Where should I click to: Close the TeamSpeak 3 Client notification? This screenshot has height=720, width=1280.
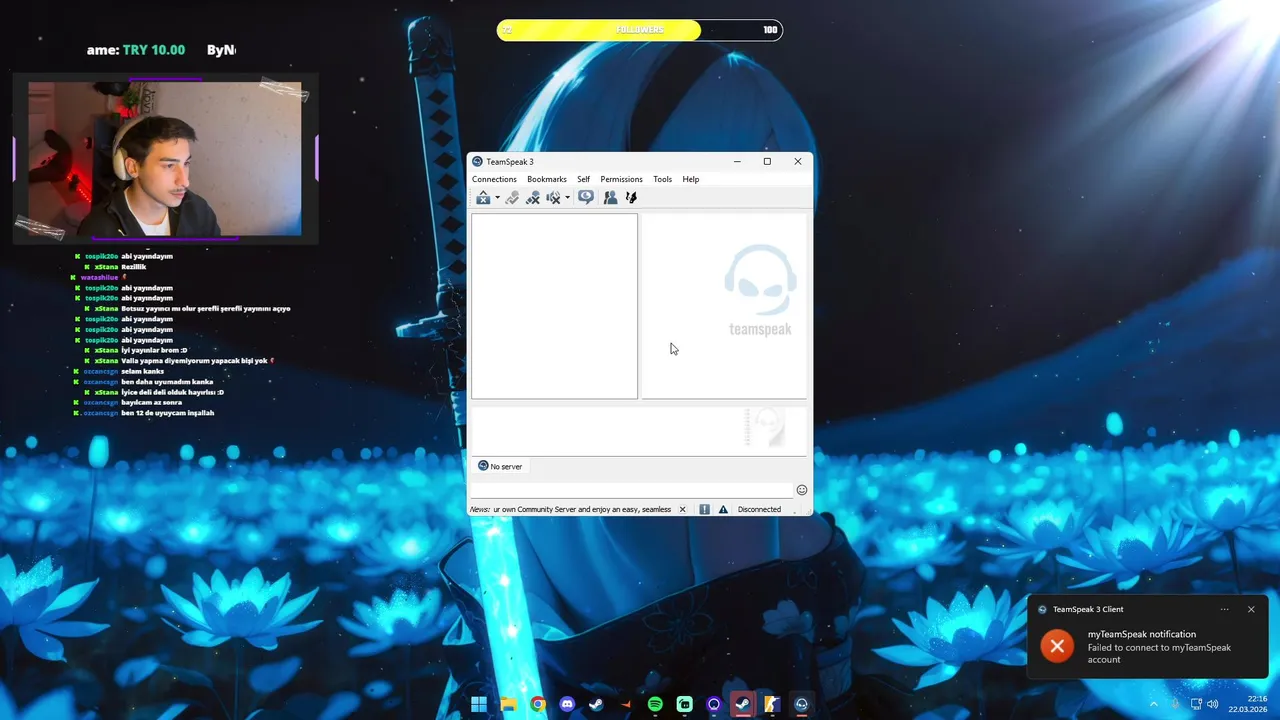click(x=1251, y=609)
